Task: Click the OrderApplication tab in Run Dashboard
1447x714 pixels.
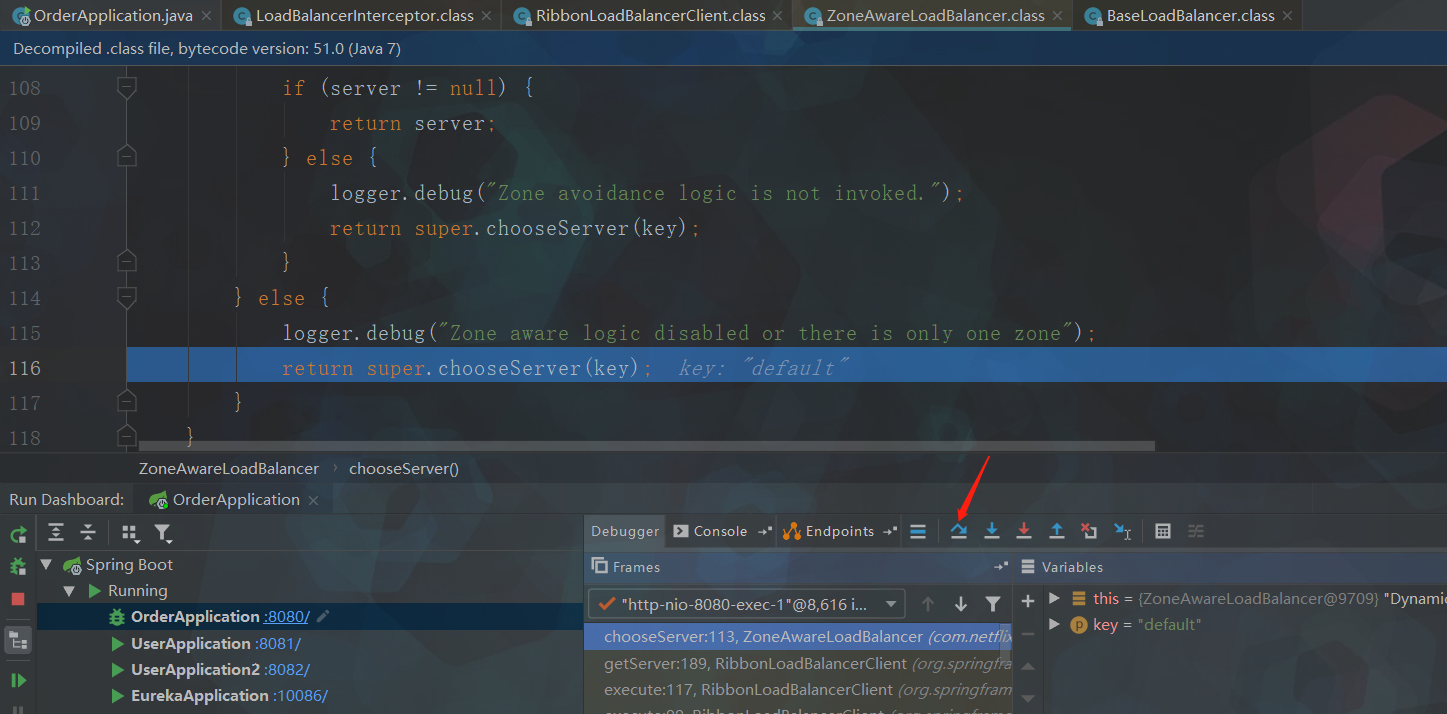Action: pyautogui.click(x=236, y=500)
